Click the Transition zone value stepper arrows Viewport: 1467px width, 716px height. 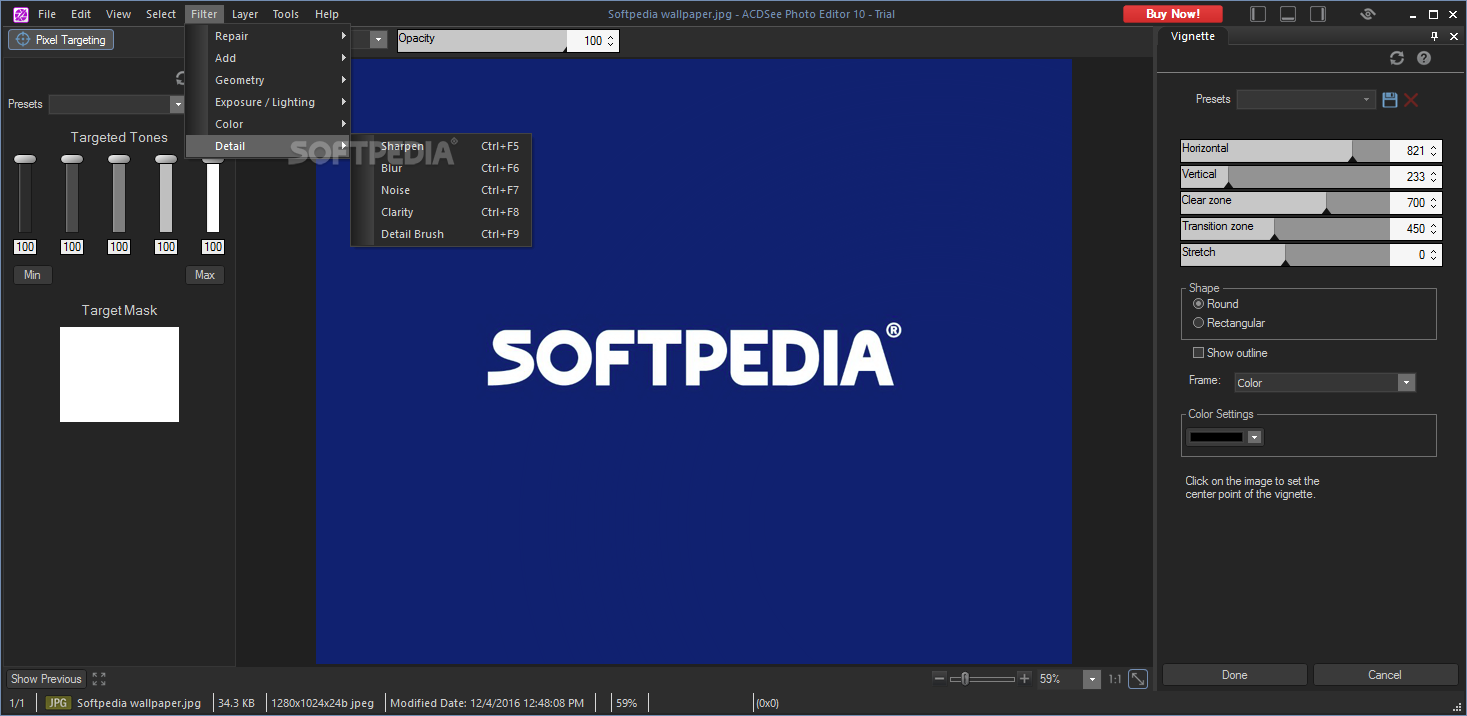point(1434,229)
